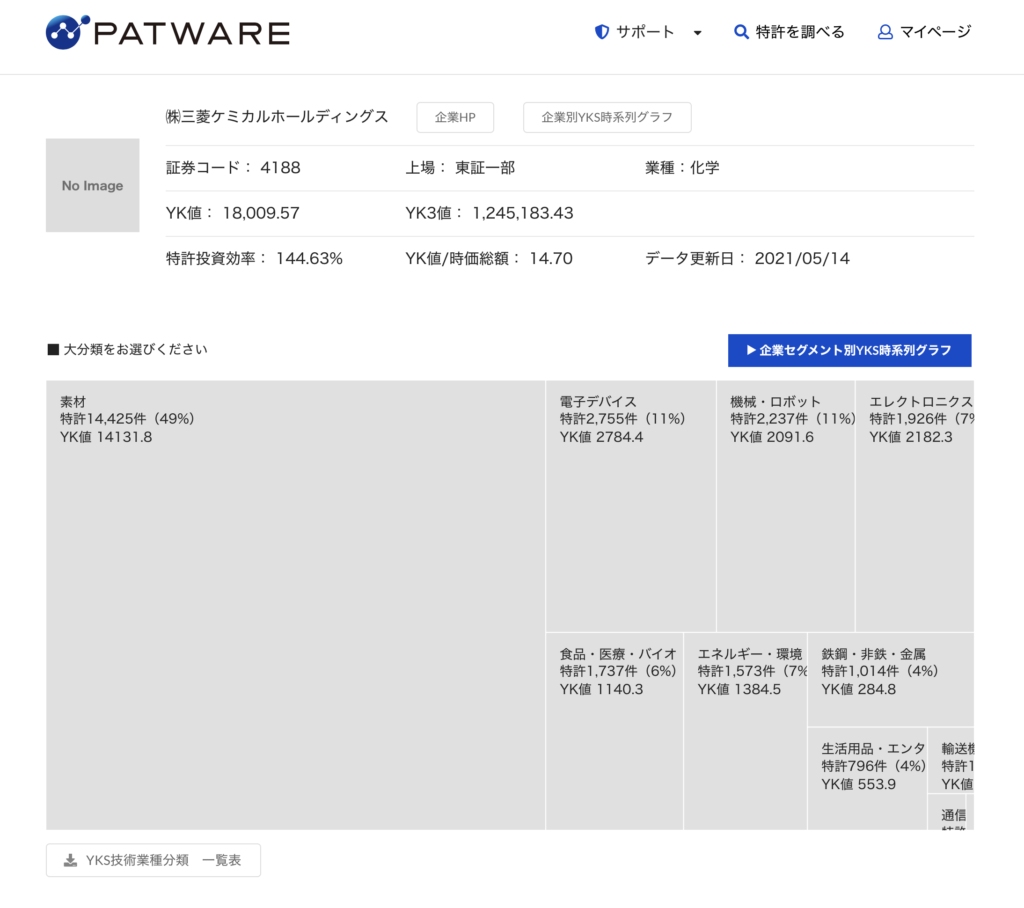Click the company name ㈱三菱ケミカルホールディングス
Screen dimensions: 1024x908
[x=277, y=117]
